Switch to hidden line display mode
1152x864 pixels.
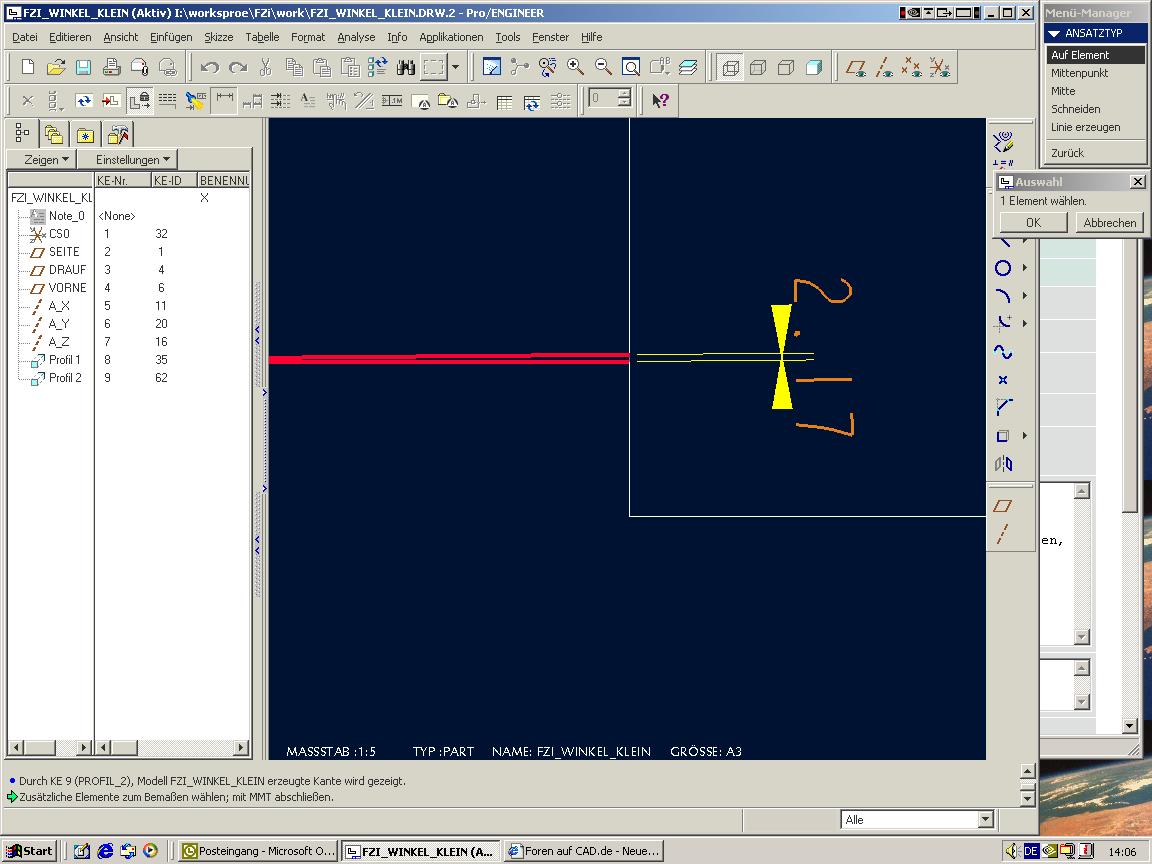click(x=758, y=68)
